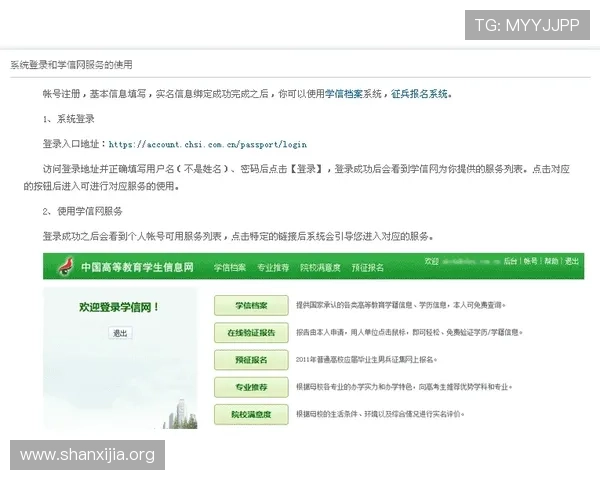Open the 学信档案 link in the paragraph
This screenshot has width=600, height=480.
point(343,94)
